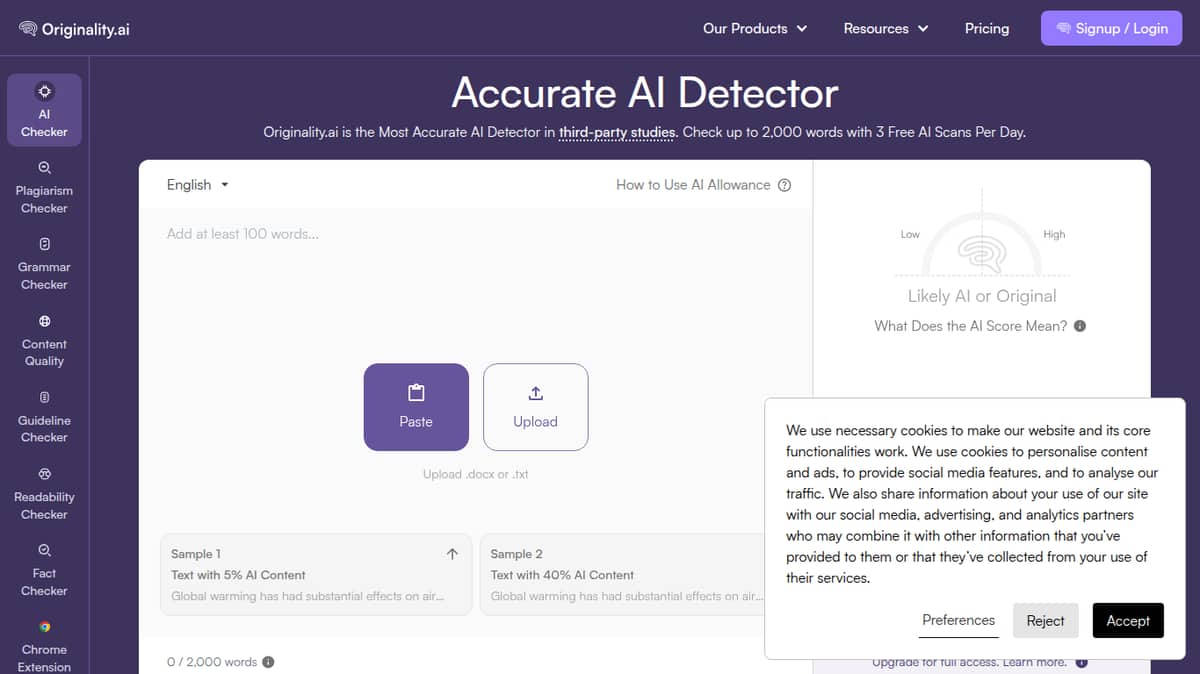Click the Signup / Login button

[x=1111, y=28]
